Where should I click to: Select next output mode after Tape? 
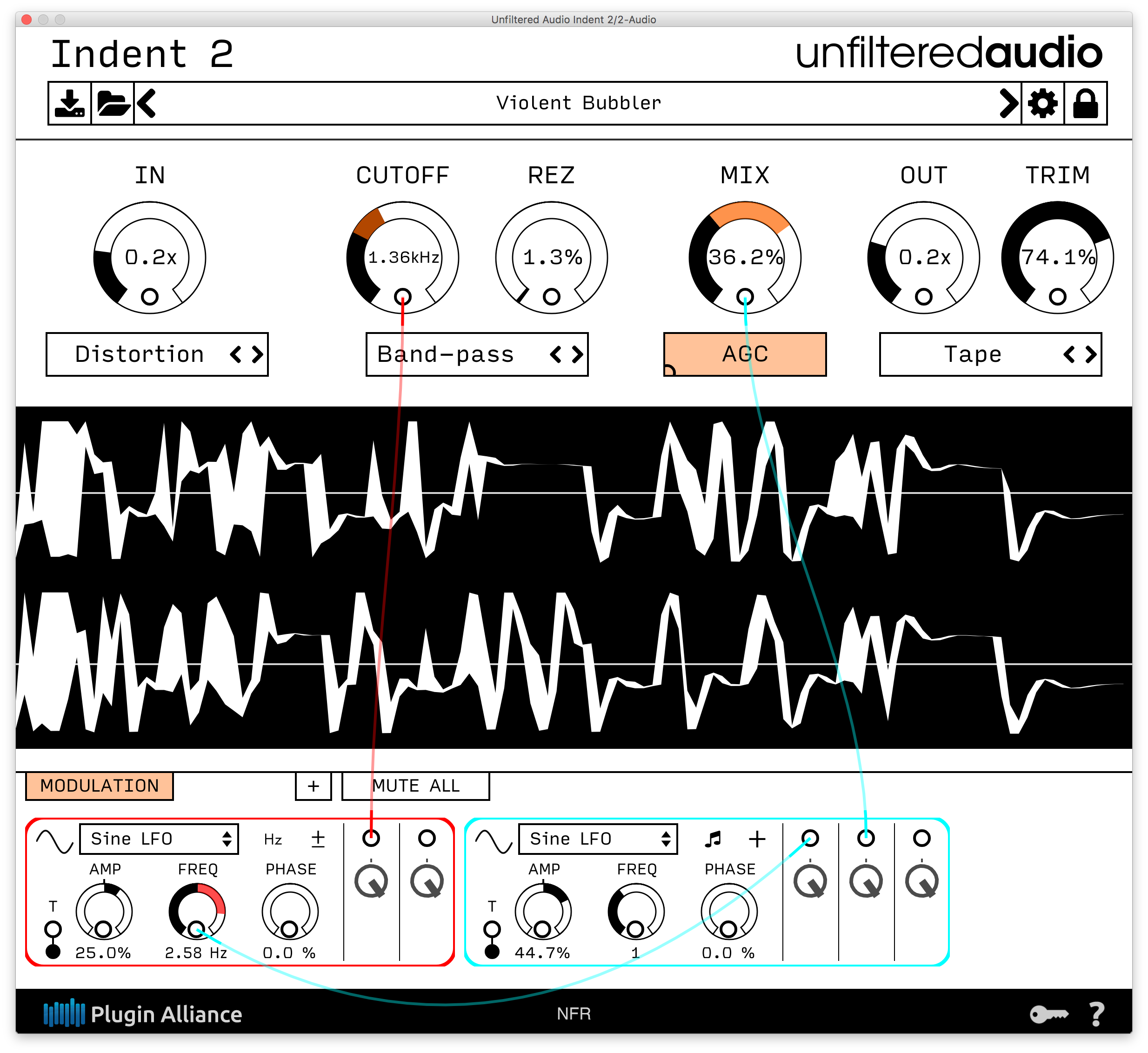(x=1091, y=354)
